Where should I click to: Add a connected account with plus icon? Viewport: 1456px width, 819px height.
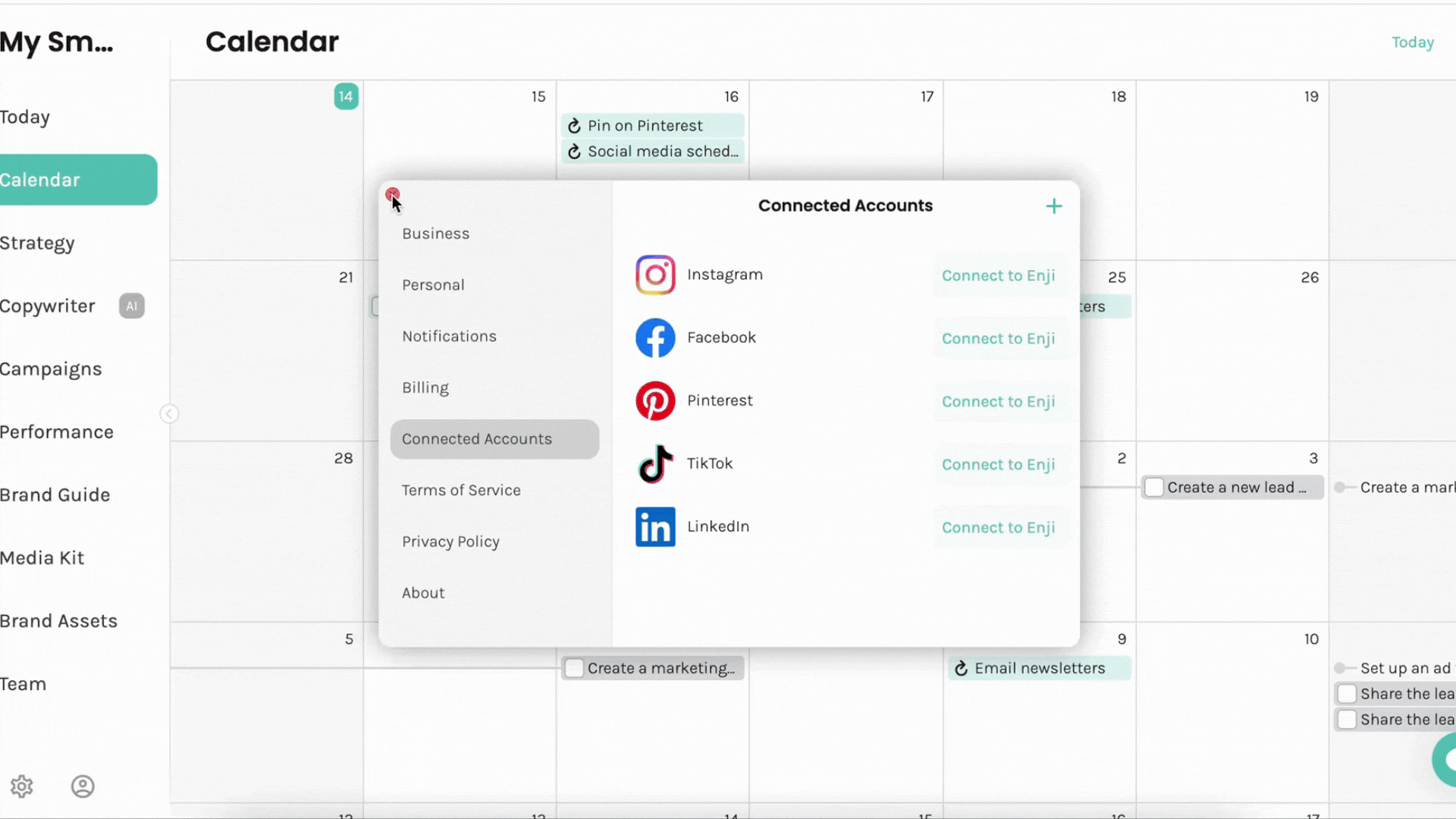(x=1053, y=206)
